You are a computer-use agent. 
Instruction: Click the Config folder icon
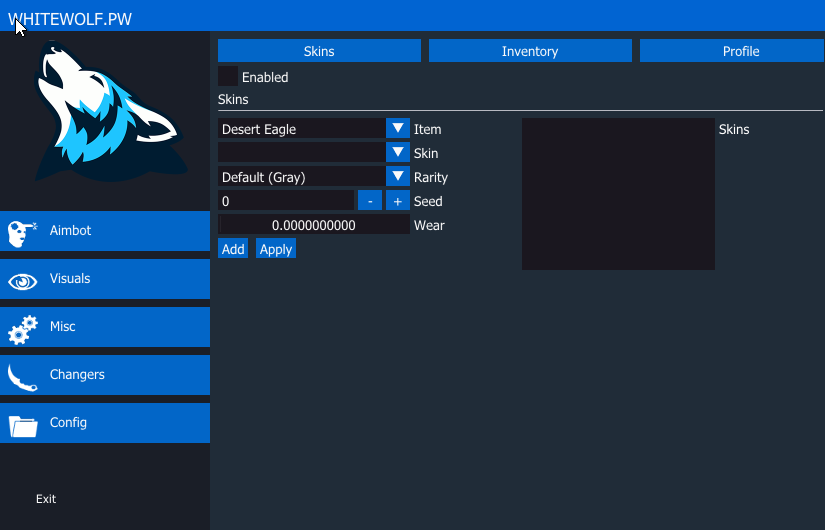click(x=22, y=425)
